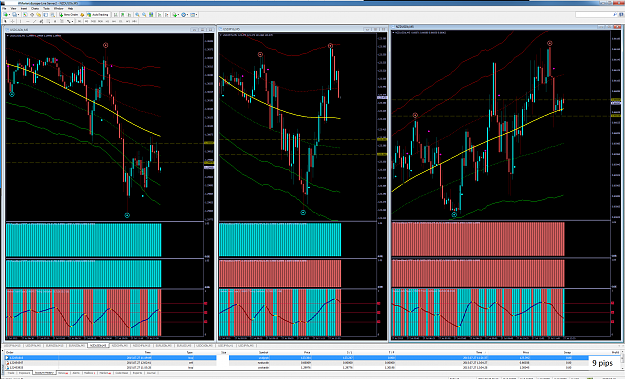This screenshot has width=625, height=379.
Task: Click the Zoom In magnifier icon
Action: 138,15
